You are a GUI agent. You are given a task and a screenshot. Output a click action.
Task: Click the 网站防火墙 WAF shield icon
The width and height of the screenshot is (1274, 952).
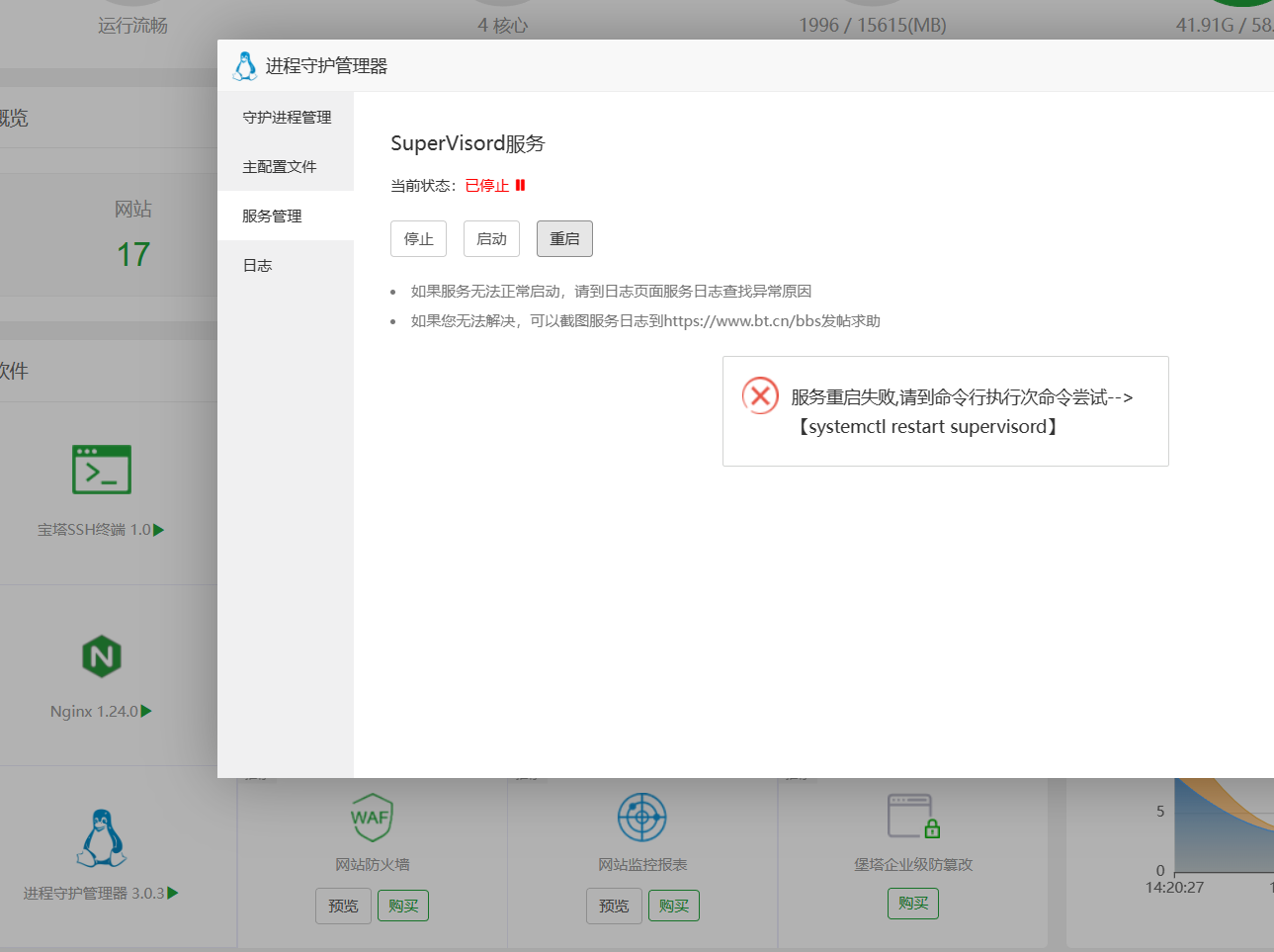click(372, 817)
